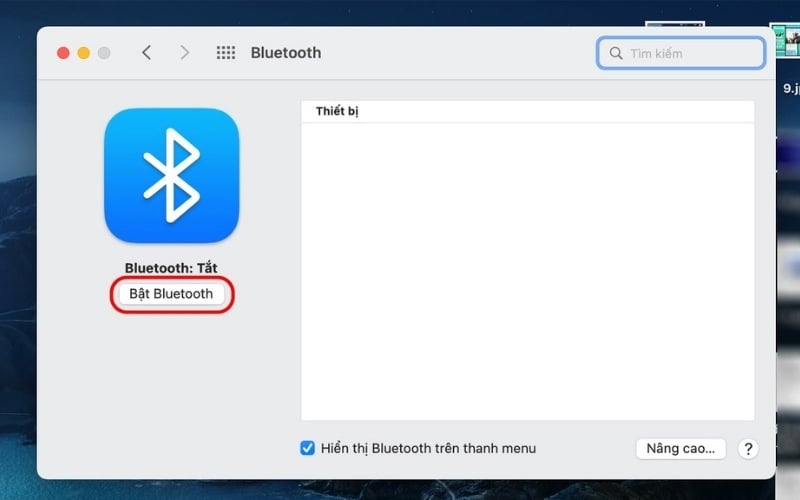Select the desktop thumbnail behind the window's top right corner
Screen dimensions: 800x500
(x=785, y=40)
